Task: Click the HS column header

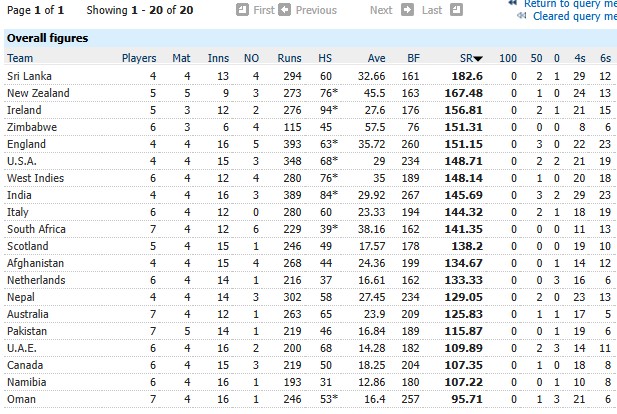Action: click(x=325, y=58)
